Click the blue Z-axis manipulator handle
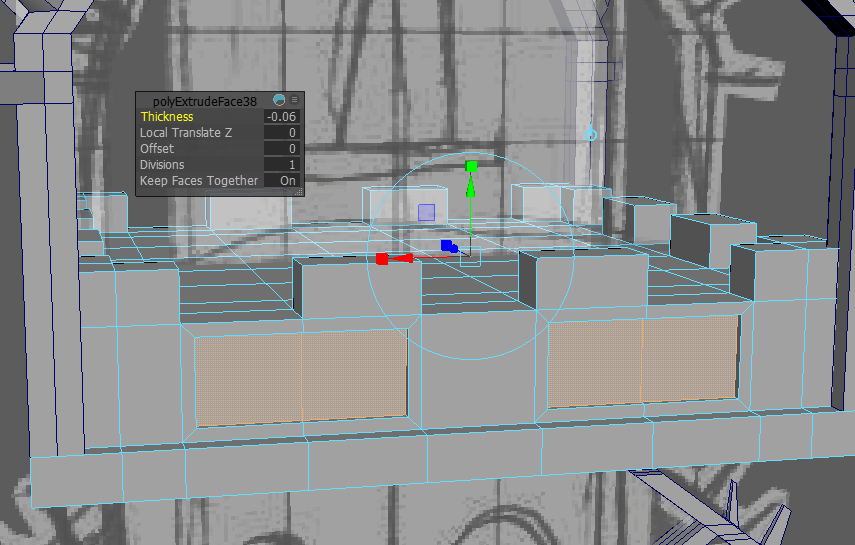 tap(449, 246)
